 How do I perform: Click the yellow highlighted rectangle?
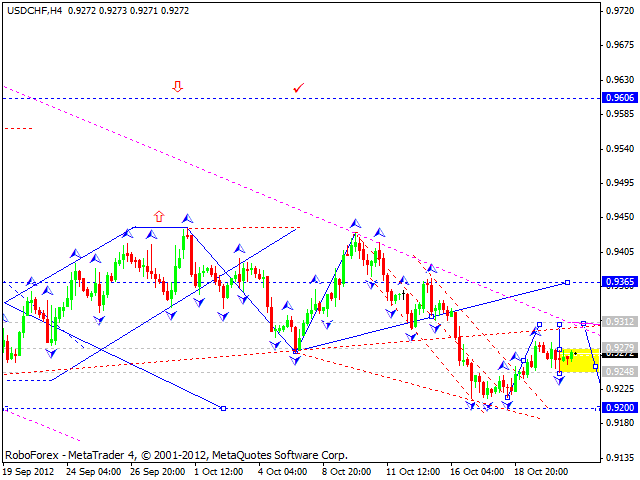[x=578, y=360]
